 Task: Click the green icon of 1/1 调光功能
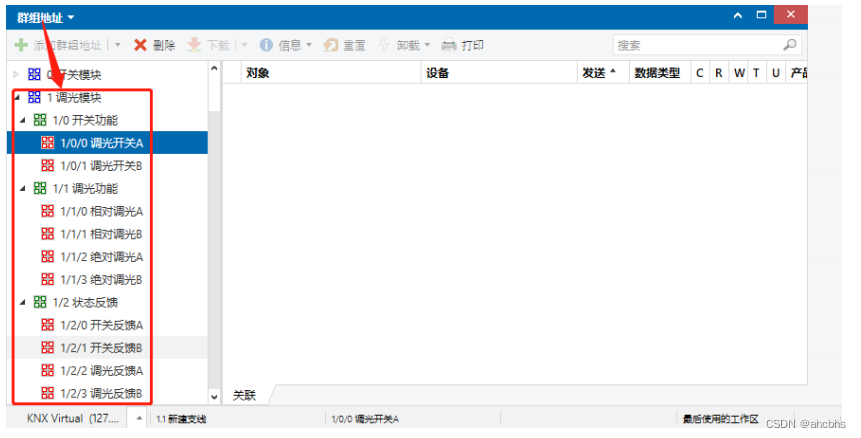[40, 188]
